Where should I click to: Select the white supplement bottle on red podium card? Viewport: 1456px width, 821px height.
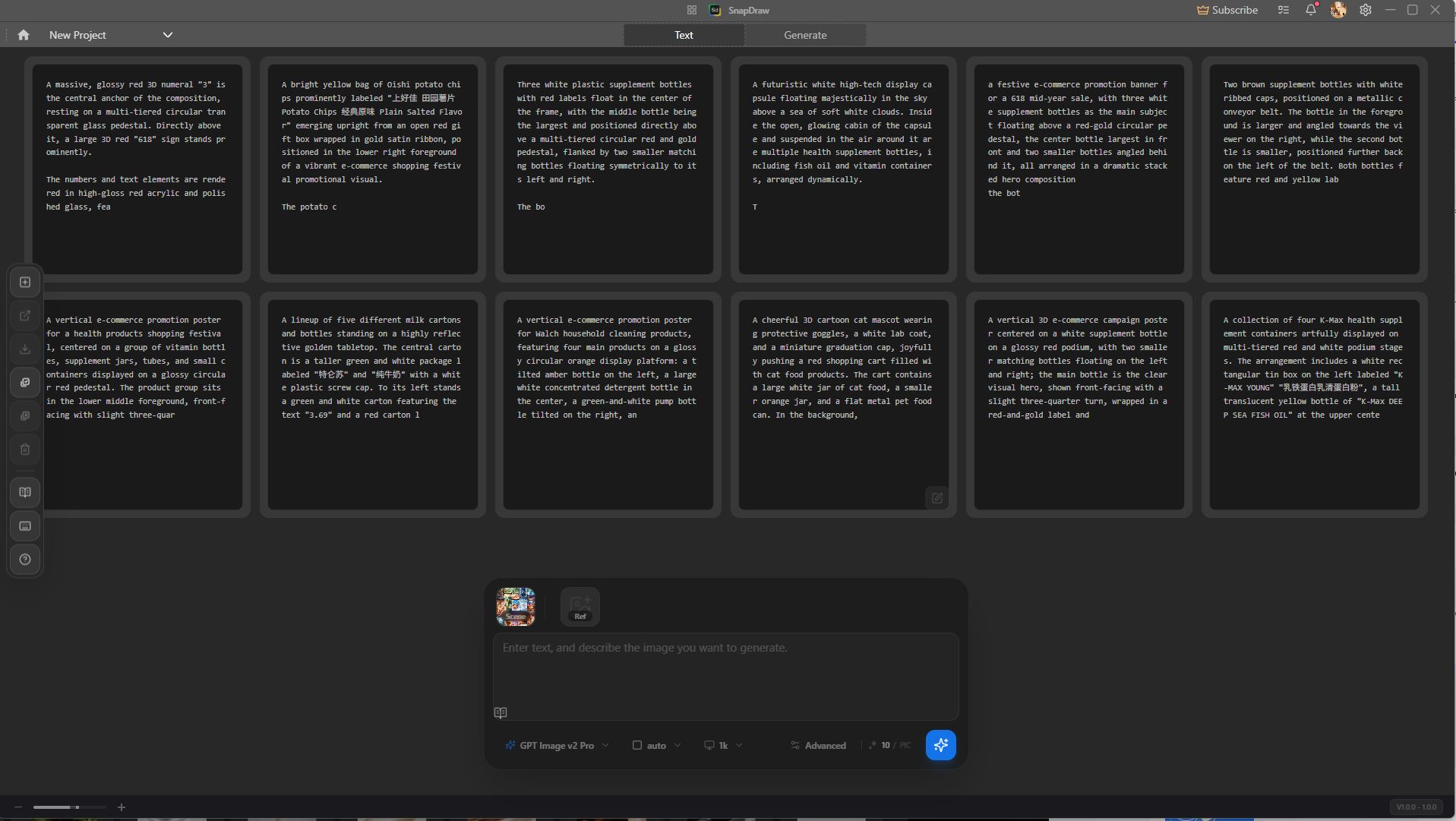pos(1079,405)
